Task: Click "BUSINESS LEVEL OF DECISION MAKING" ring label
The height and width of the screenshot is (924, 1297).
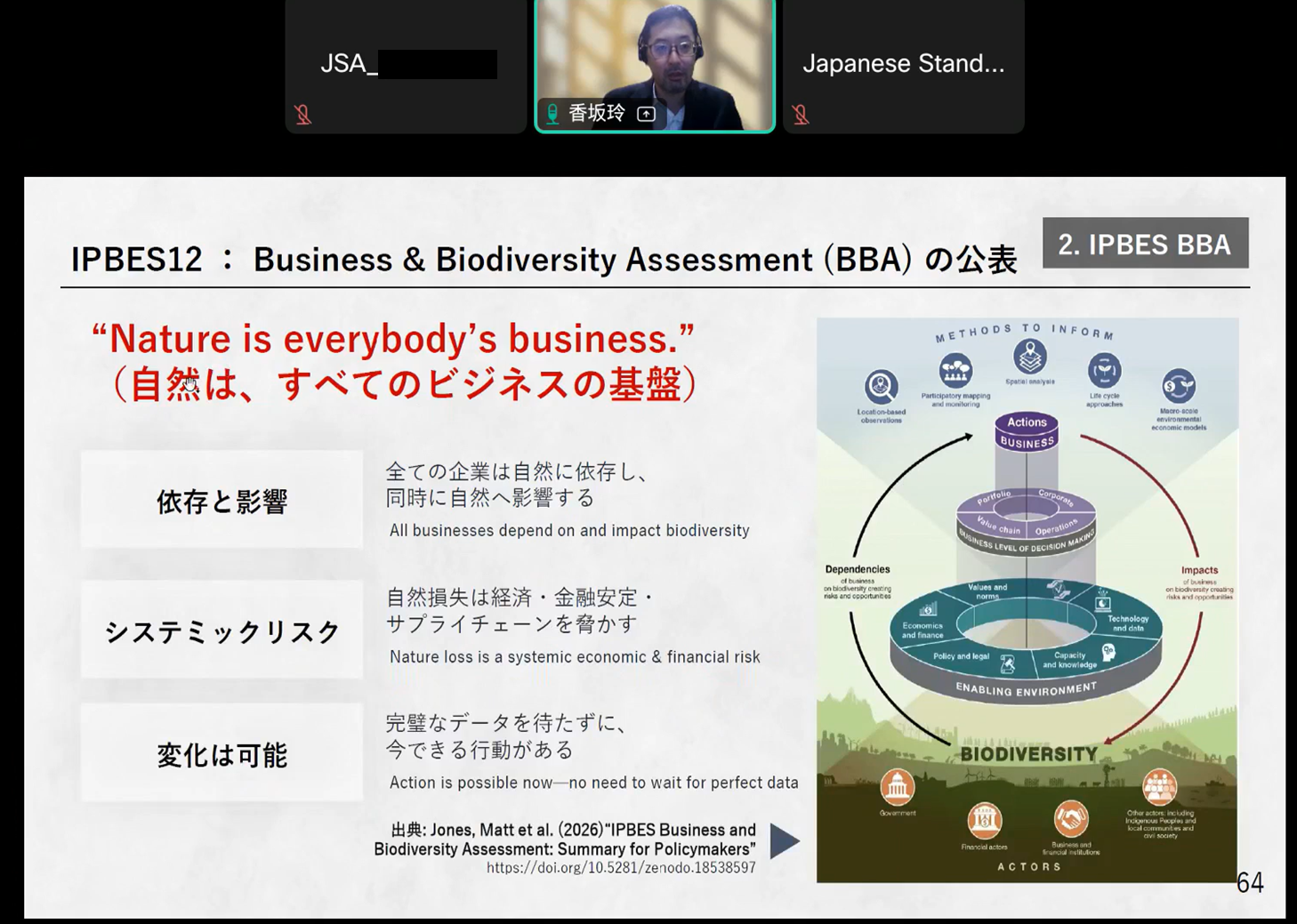Action: (x=1026, y=542)
